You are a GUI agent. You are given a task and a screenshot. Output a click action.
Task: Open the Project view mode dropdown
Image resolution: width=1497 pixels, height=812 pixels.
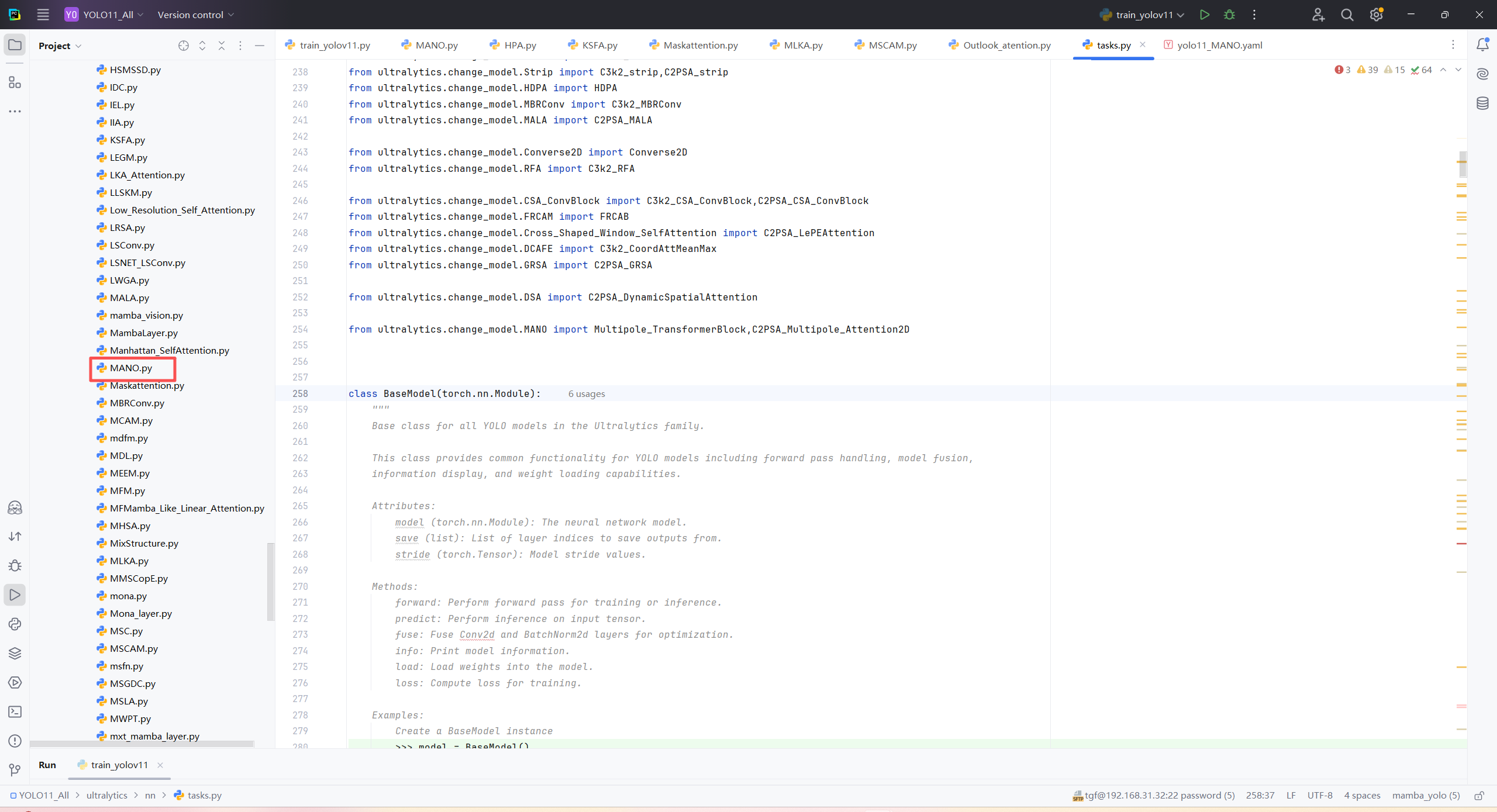(x=60, y=46)
